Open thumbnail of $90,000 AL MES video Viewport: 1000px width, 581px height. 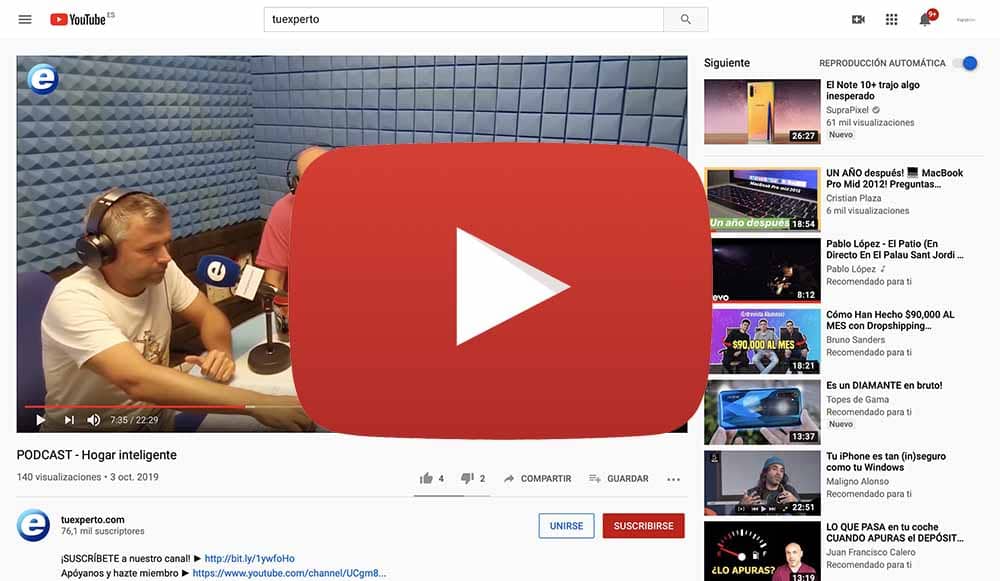(x=762, y=341)
